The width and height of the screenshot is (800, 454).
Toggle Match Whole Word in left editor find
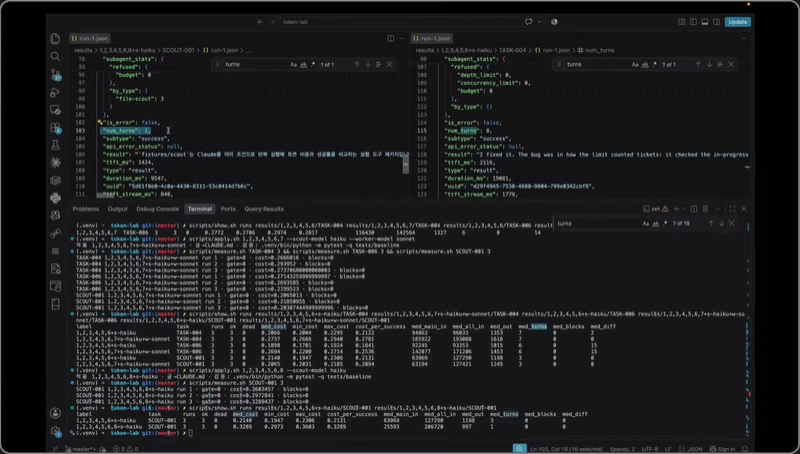pos(303,64)
